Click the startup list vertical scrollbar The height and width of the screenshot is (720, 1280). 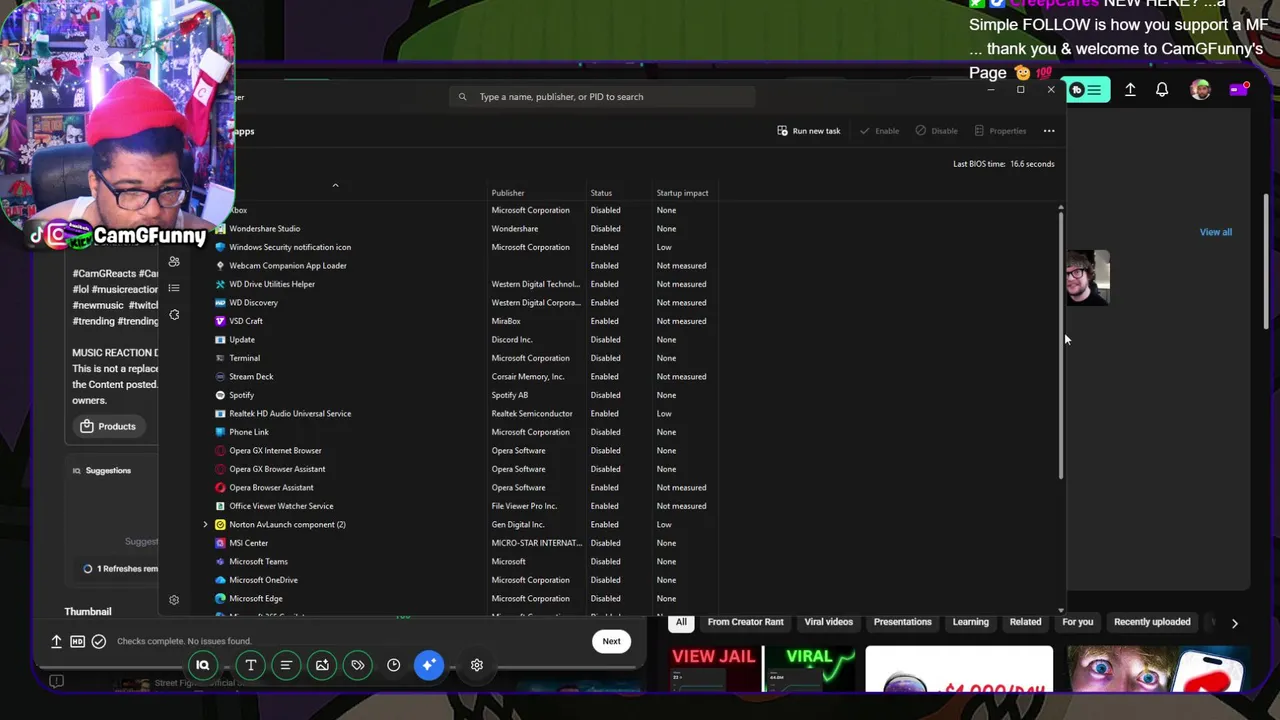tap(1061, 345)
